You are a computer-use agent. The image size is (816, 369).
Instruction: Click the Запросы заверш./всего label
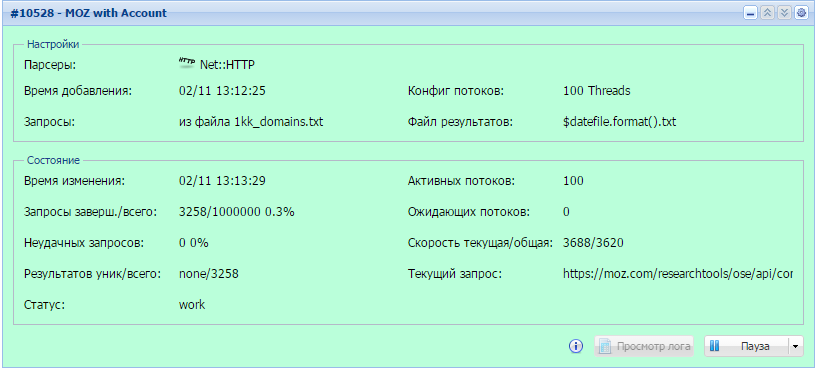(x=91, y=212)
